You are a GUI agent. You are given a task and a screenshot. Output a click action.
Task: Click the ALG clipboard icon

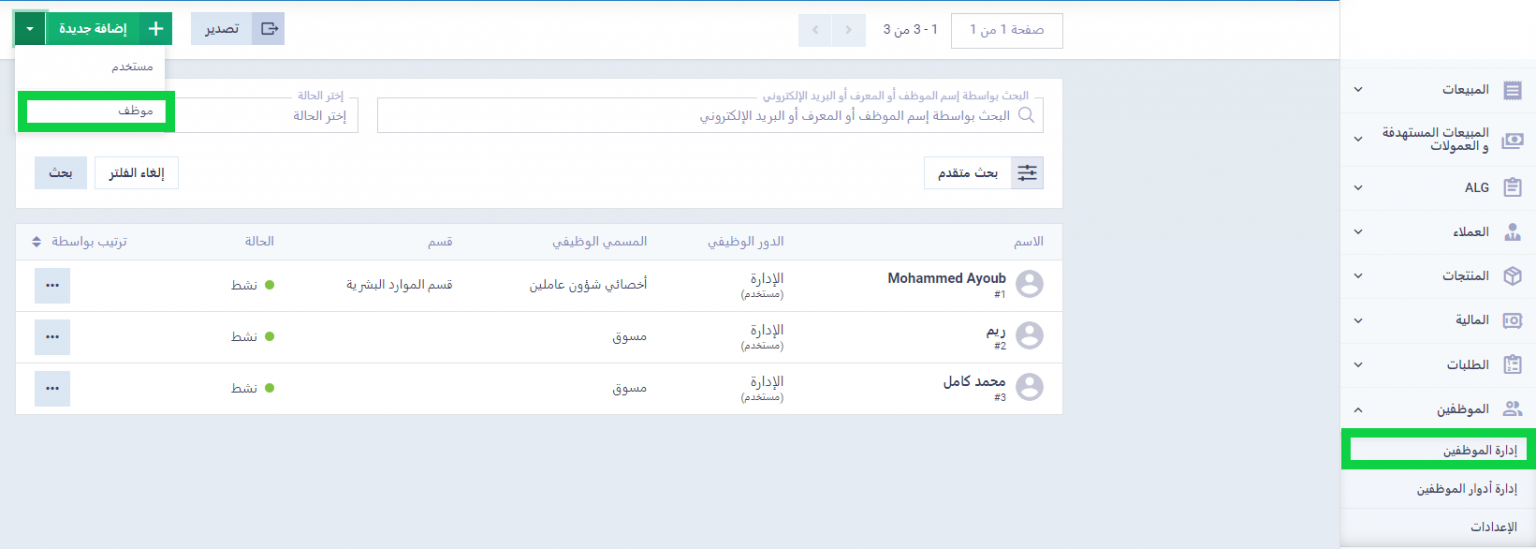point(1512,187)
